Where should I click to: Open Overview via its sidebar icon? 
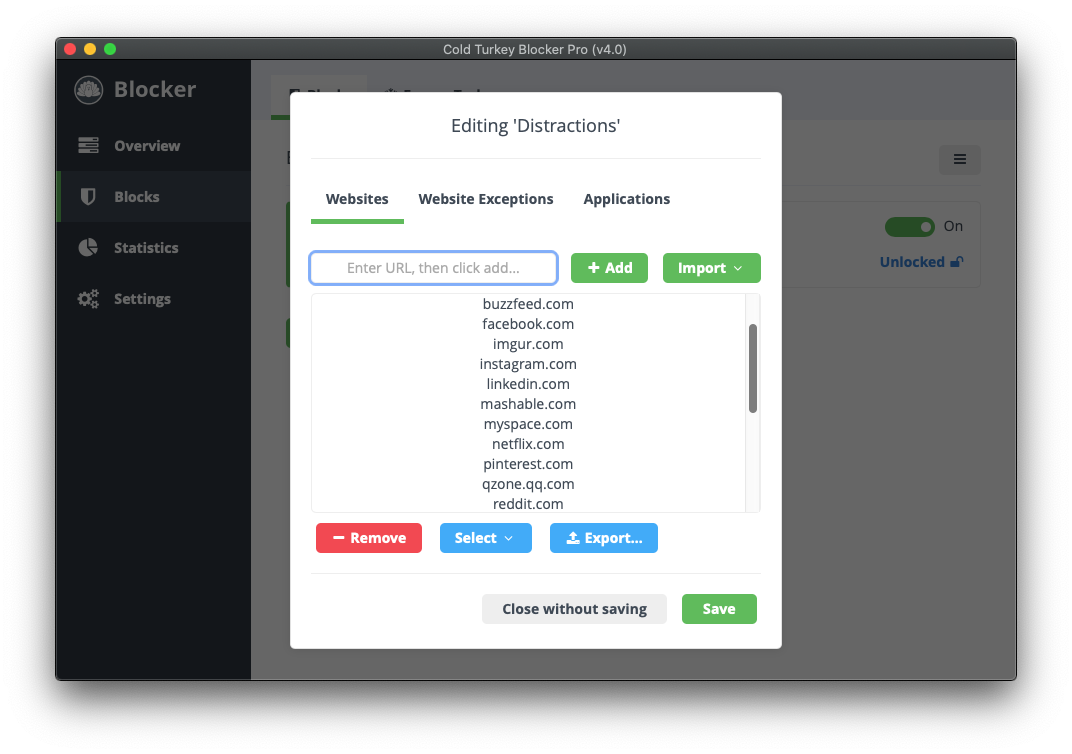(x=88, y=145)
